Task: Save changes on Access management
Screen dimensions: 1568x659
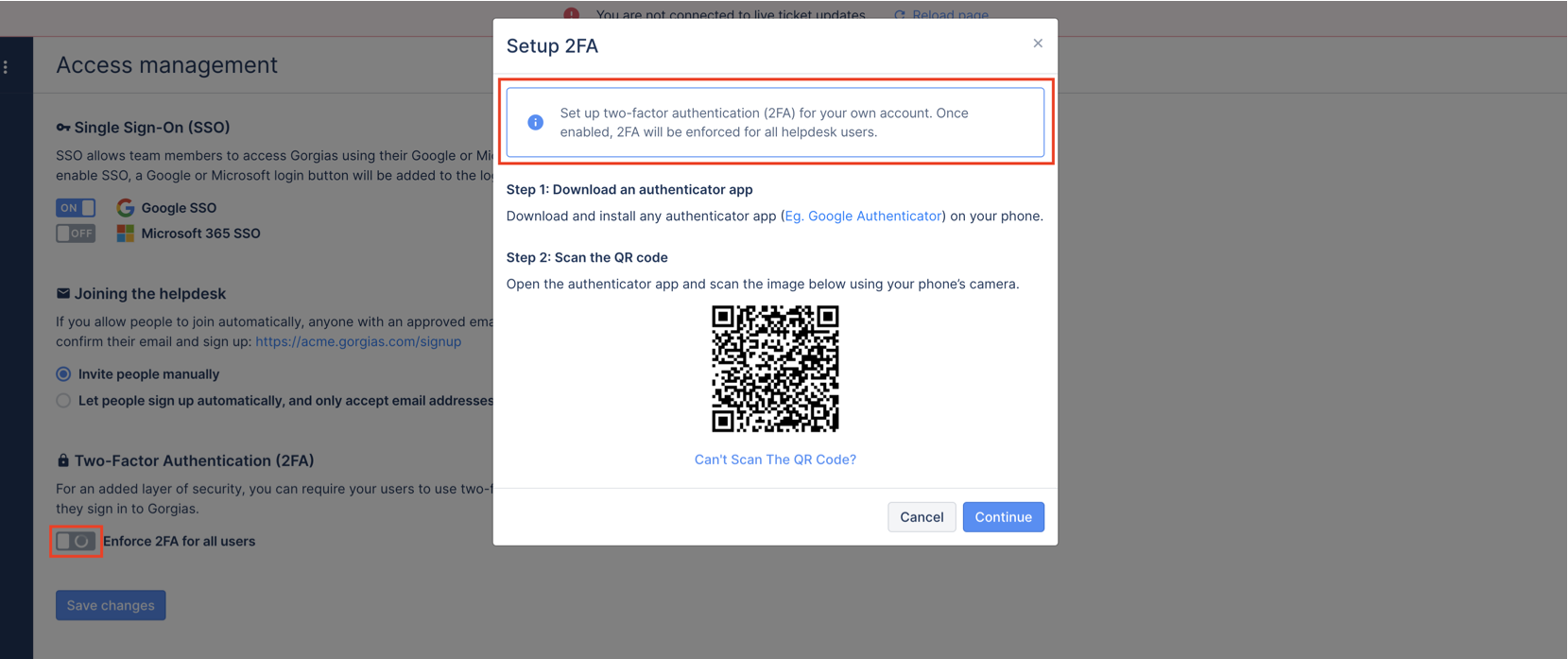Action: (111, 606)
